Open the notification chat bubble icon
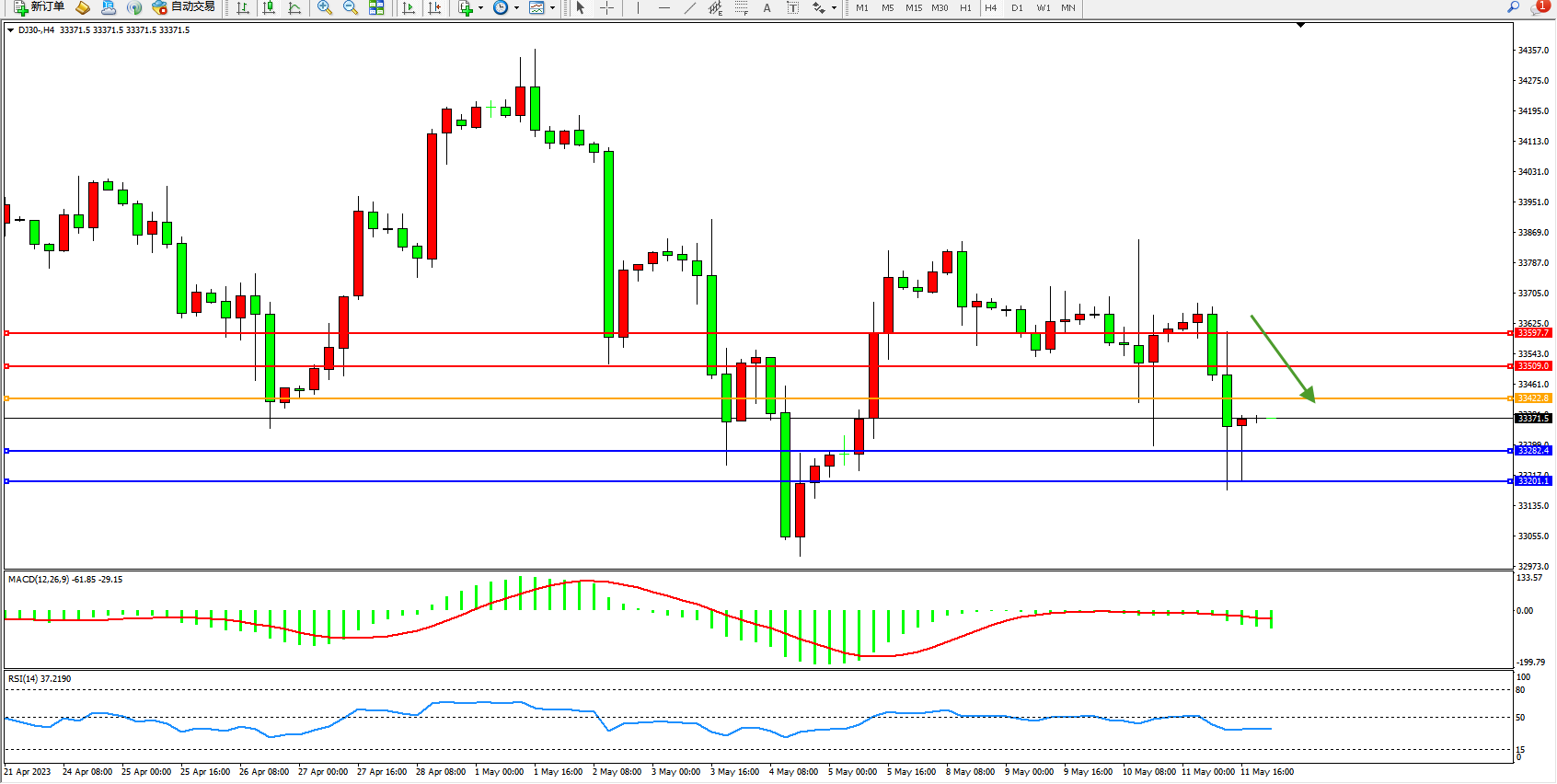 (1539, 7)
